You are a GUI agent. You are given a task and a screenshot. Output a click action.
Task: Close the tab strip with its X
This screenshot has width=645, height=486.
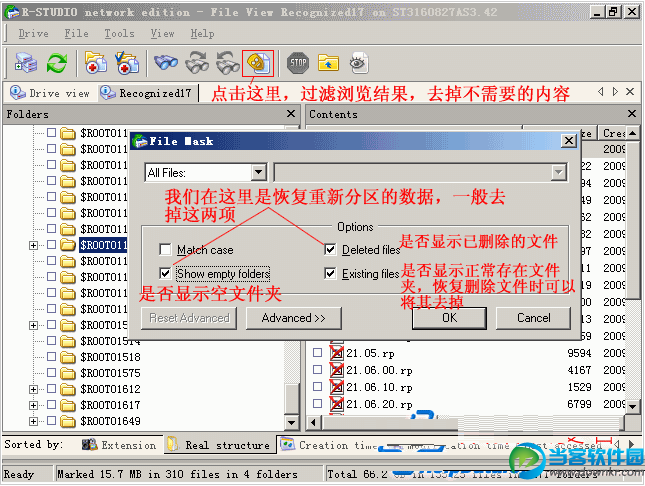(x=630, y=92)
